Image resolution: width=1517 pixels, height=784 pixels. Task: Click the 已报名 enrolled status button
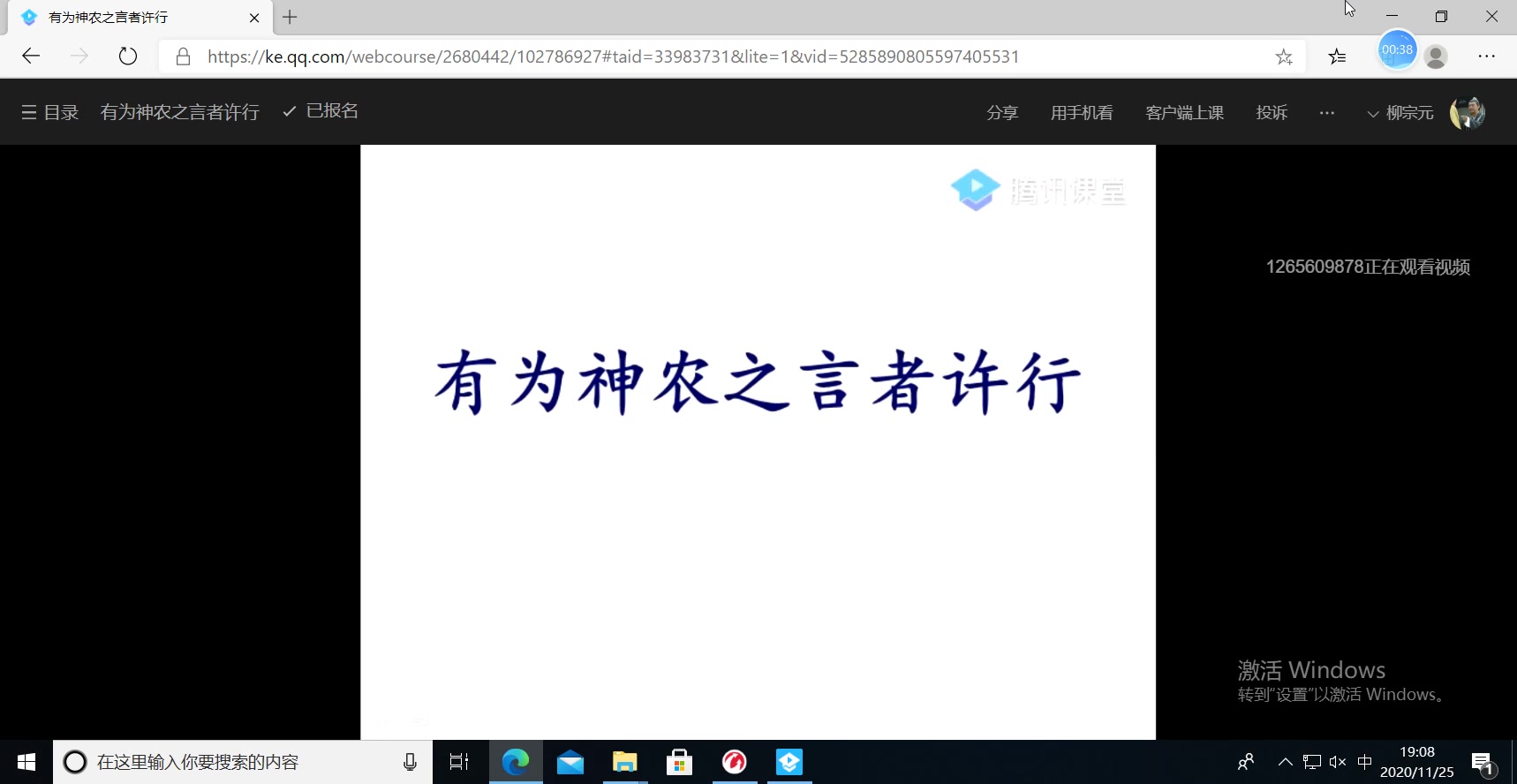pos(321,111)
